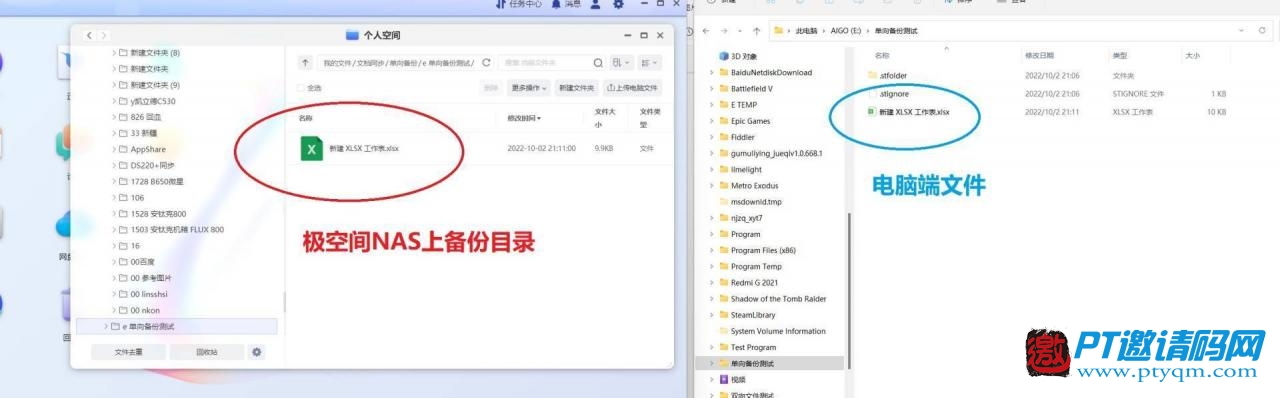This screenshot has width=1280, height=398.
Task: Open the user account icon in top bar
Action: coord(596,5)
